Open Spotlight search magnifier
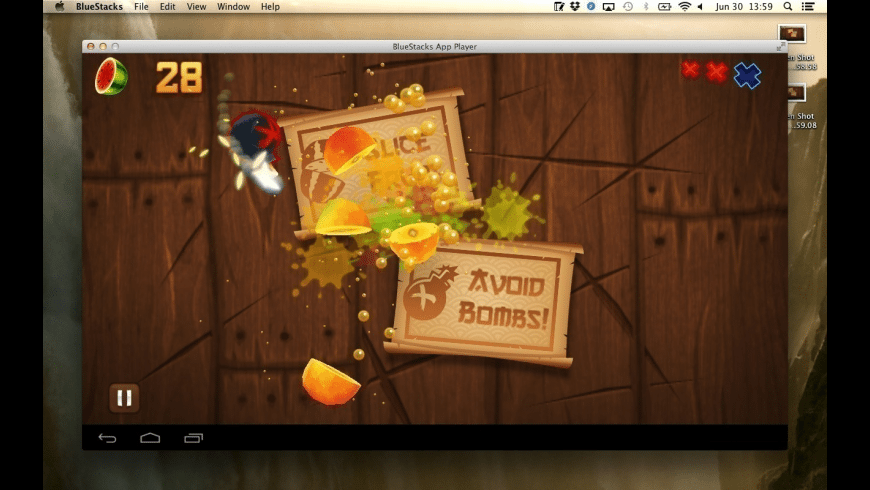The height and width of the screenshot is (490, 870). (788, 7)
